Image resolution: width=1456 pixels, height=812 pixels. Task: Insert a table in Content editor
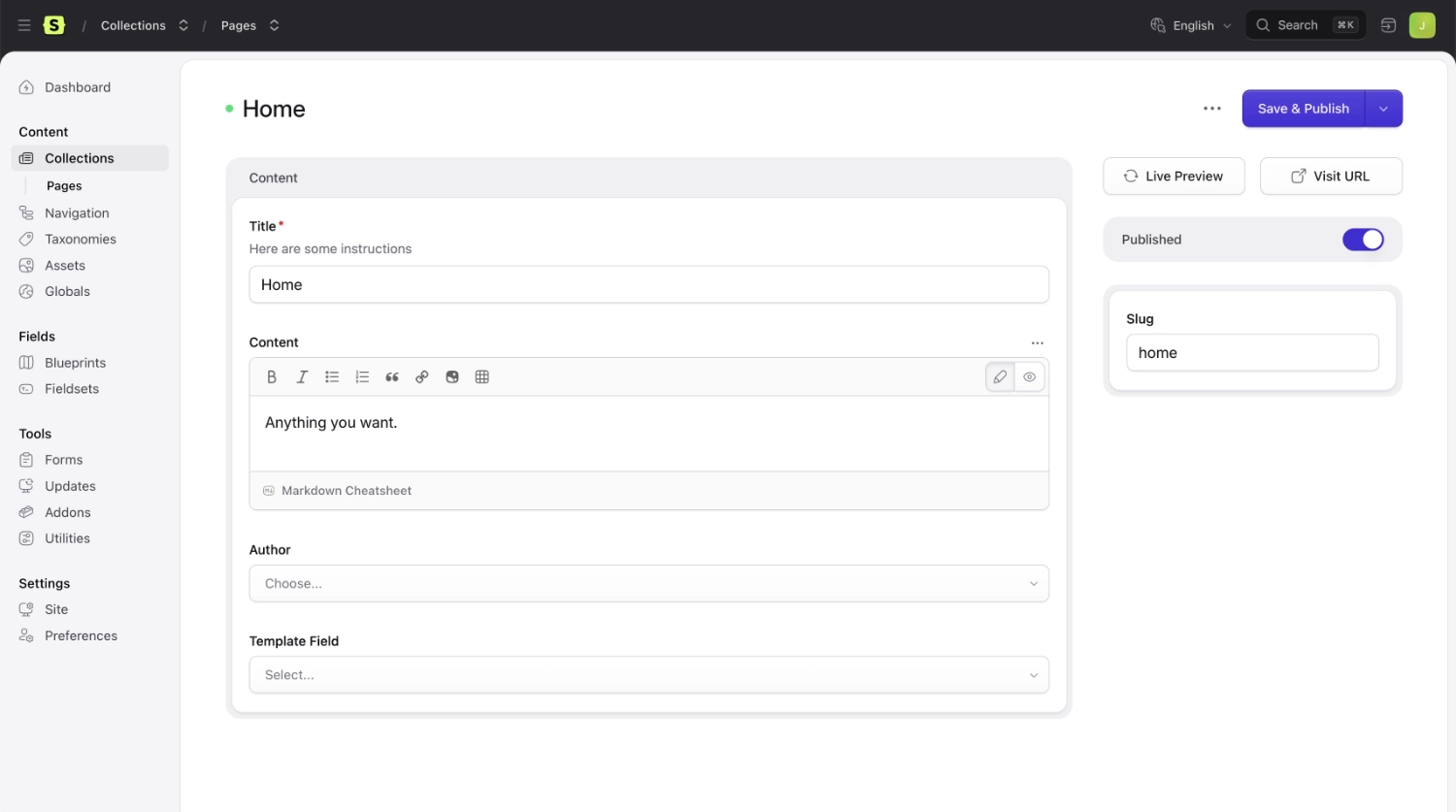(x=482, y=377)
